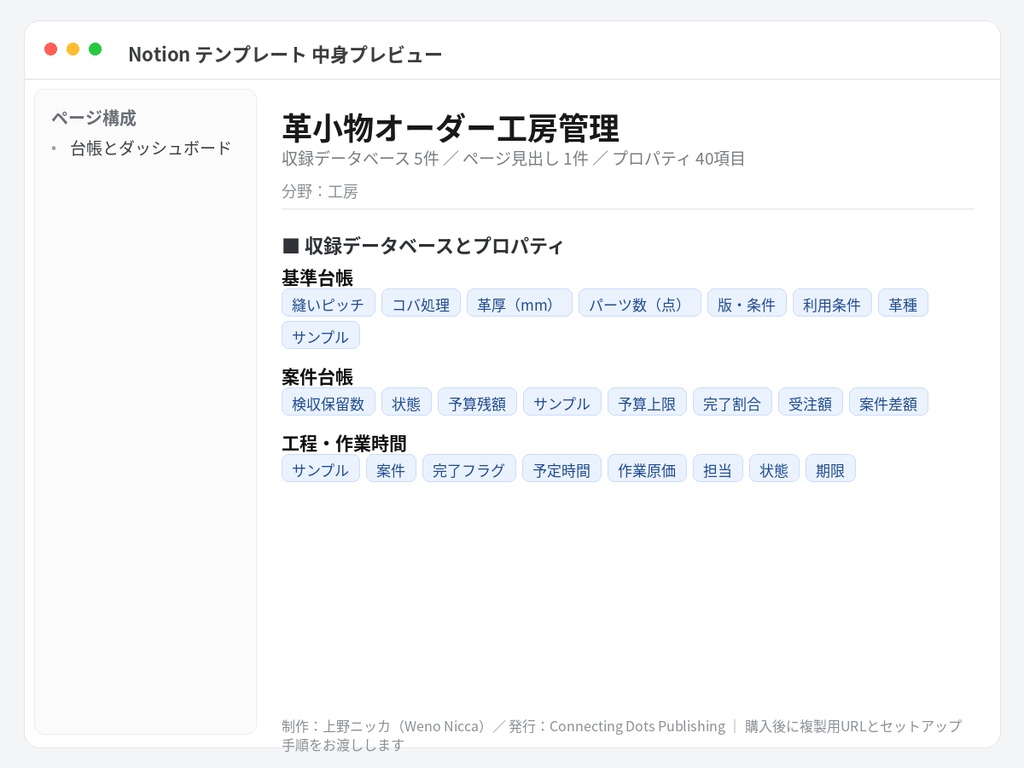Screen dimensions: 1024x768
Task: Select 状態 tag under 案件台帳
Action: (x=407, y=402)
